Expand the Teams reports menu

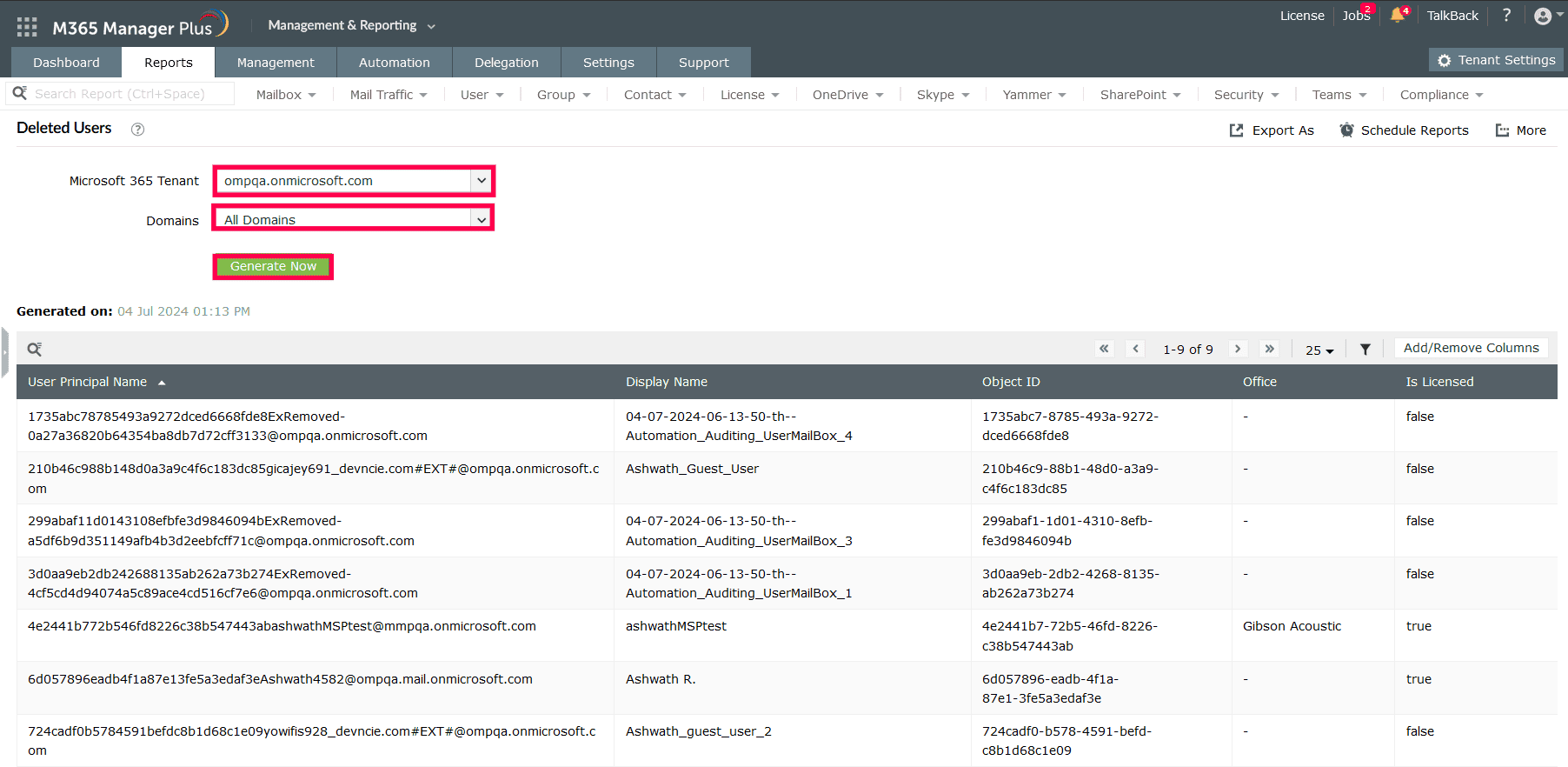[1339, 95]
